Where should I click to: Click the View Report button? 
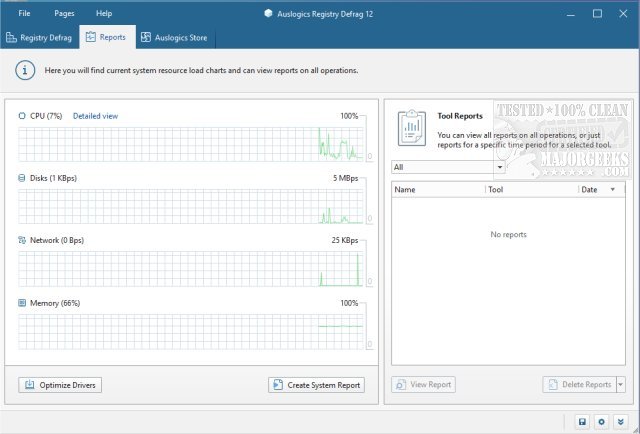click(x=423, y=385)
